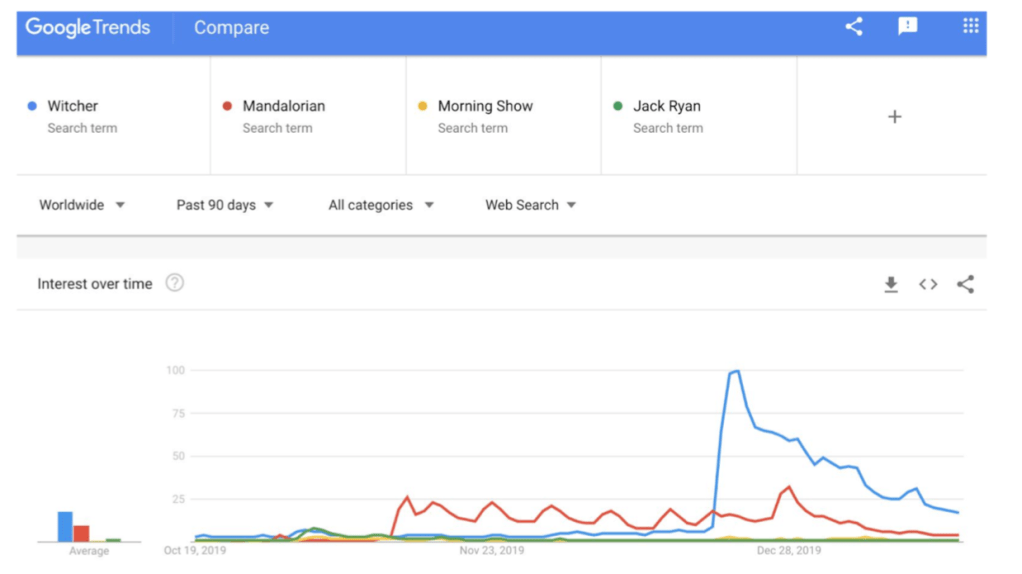
Task: Select the Mandalorian search term box
Action: click(308, 115)
